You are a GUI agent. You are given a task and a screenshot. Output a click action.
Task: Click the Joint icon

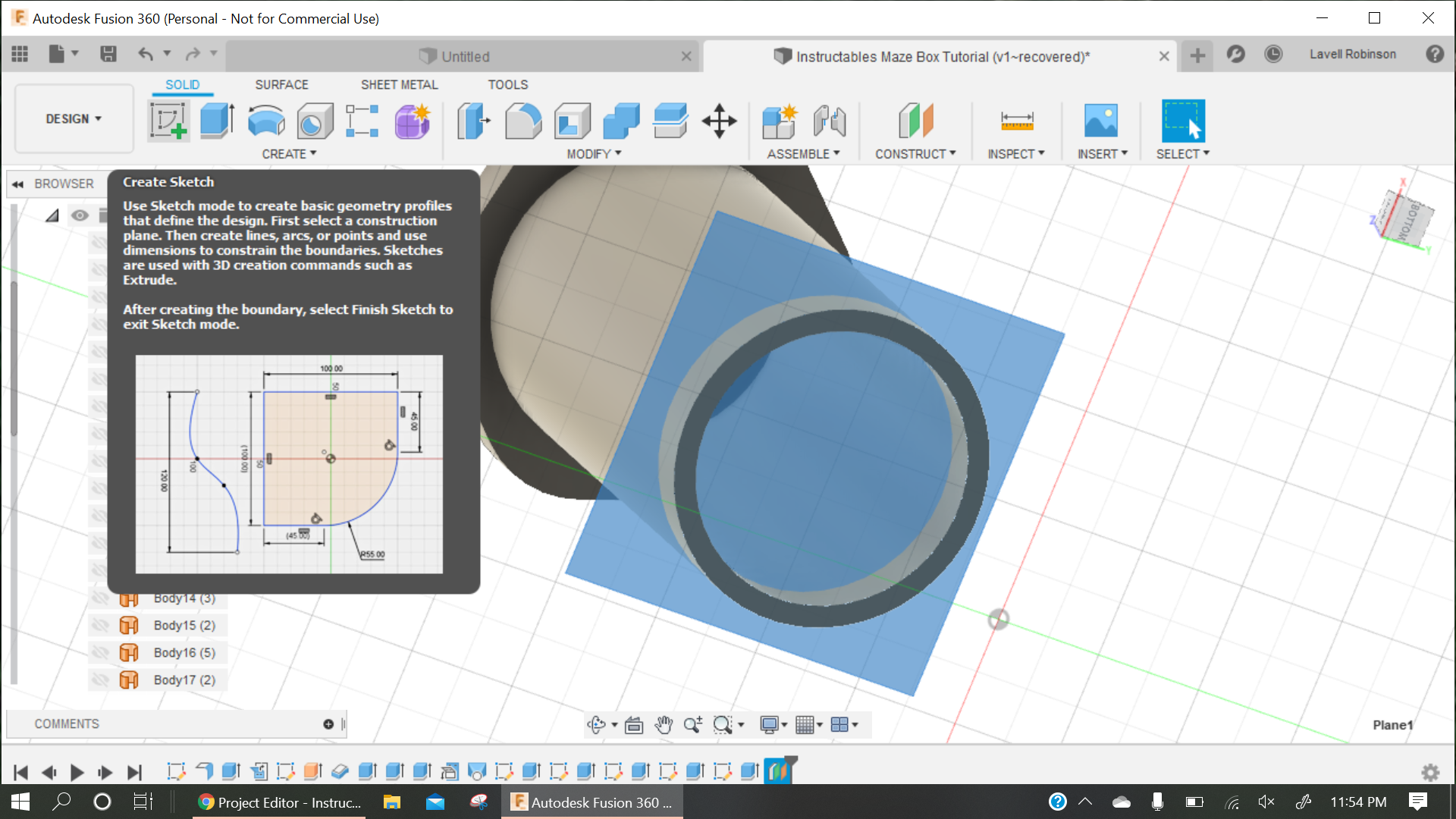tap(830, 121)
